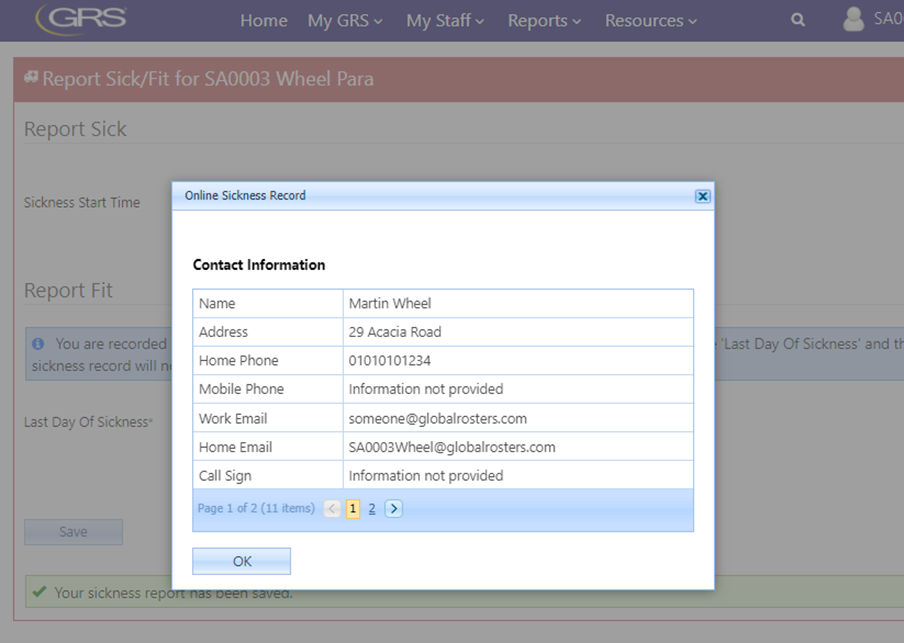Click the GRS logo in header
This screenshot has width=904, height=643.
click(81, 20)
